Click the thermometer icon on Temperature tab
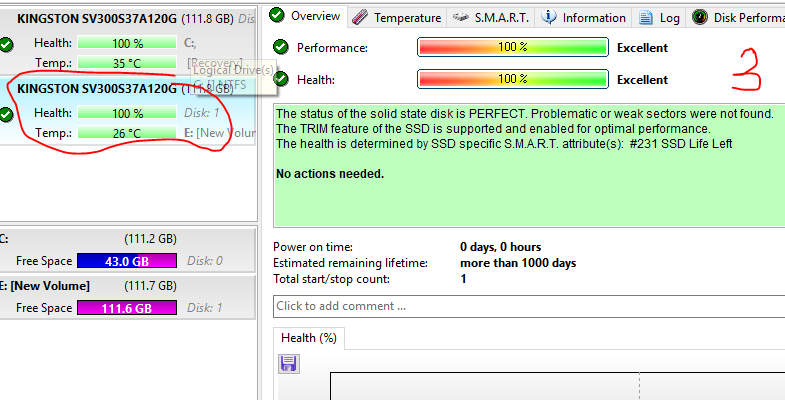 [x=359, y=18]
